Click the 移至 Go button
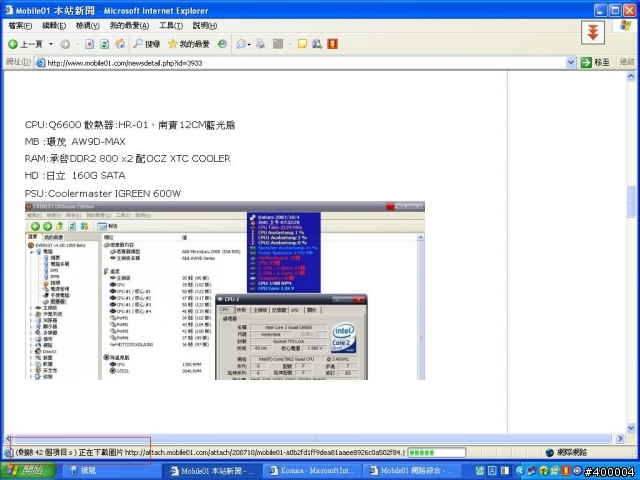 (x=596, y=62)
